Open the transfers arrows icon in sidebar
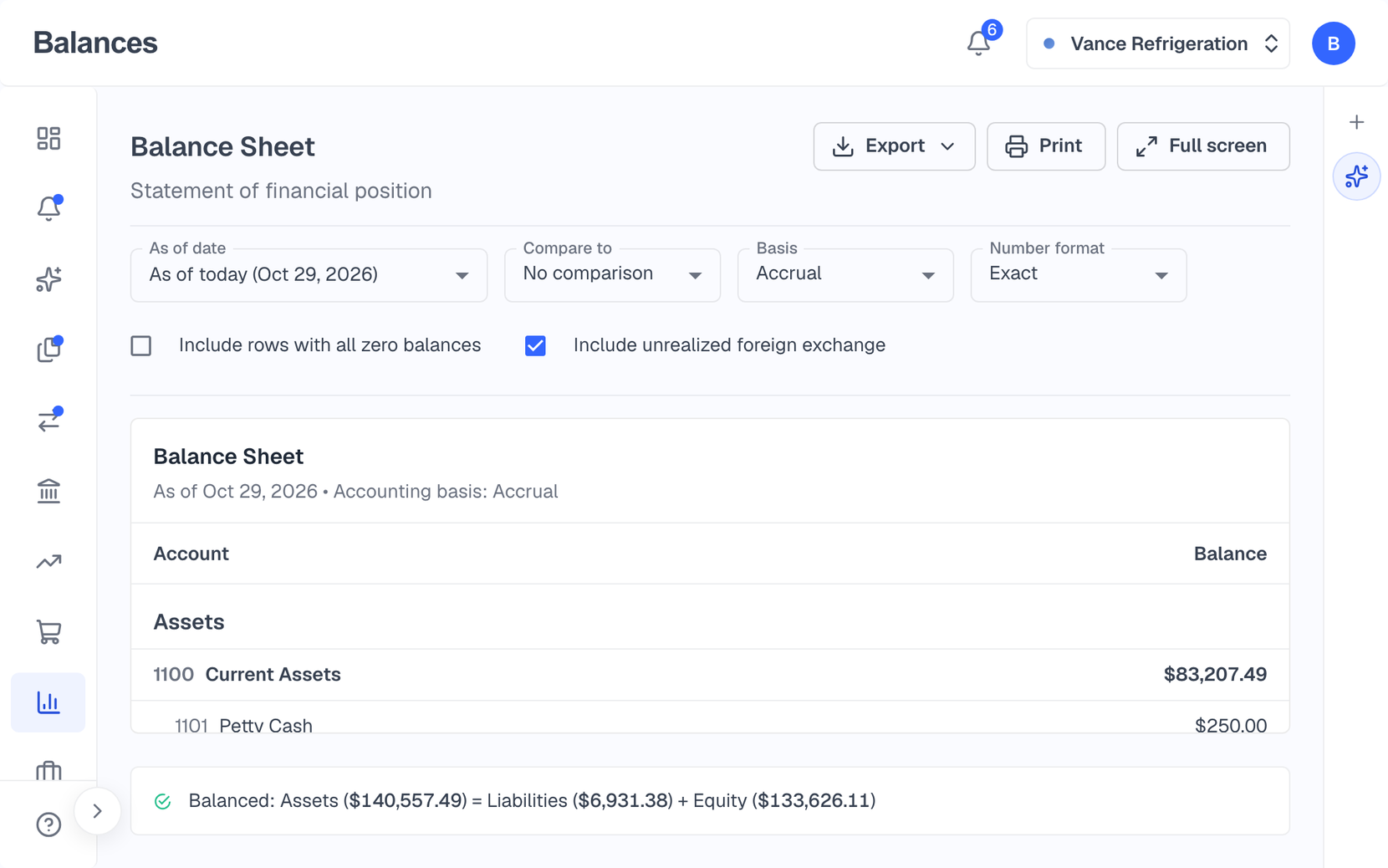The width and height of the screenshot is (1388, 868). pos(48,421)
